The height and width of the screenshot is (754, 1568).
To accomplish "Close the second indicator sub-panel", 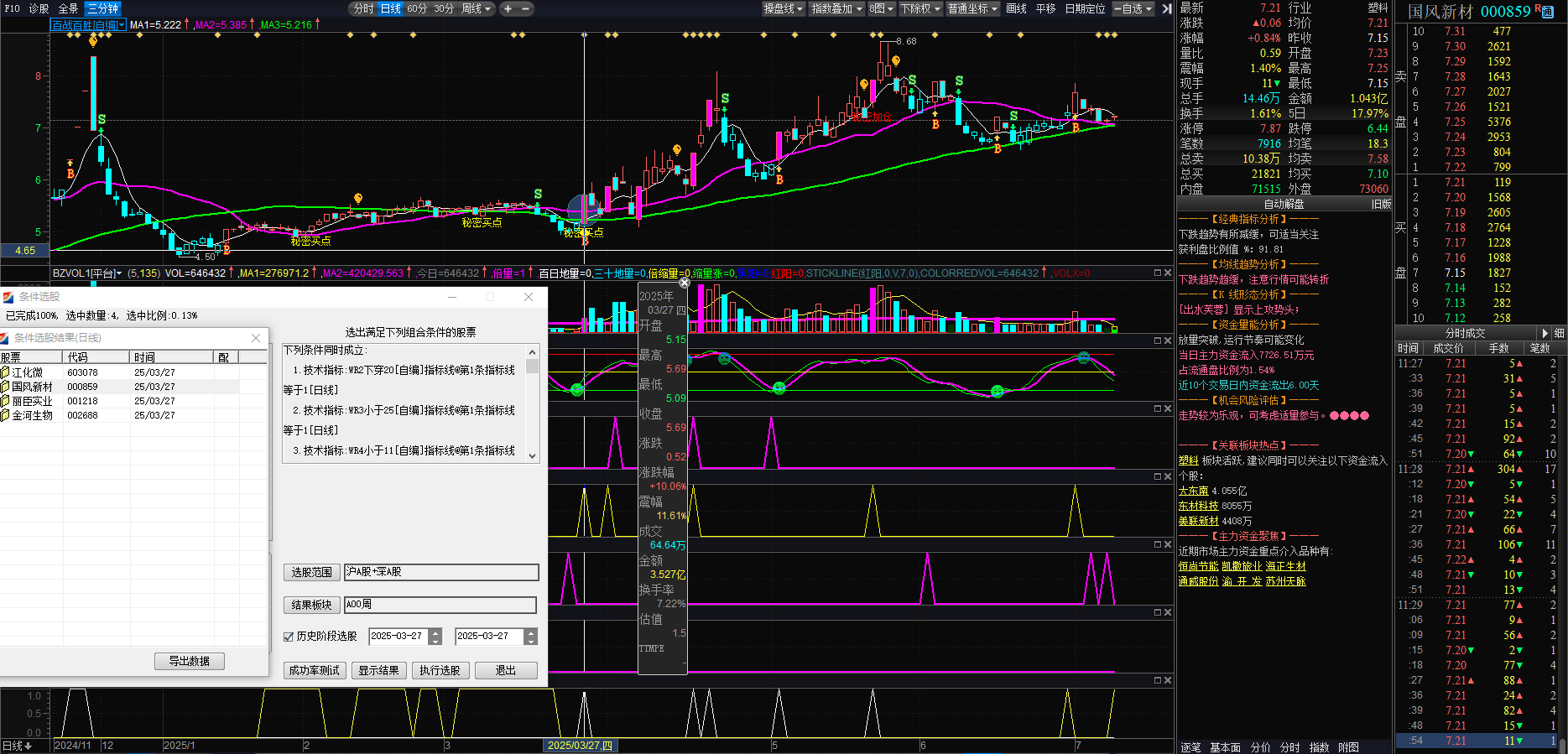I will coord(1167,341).
